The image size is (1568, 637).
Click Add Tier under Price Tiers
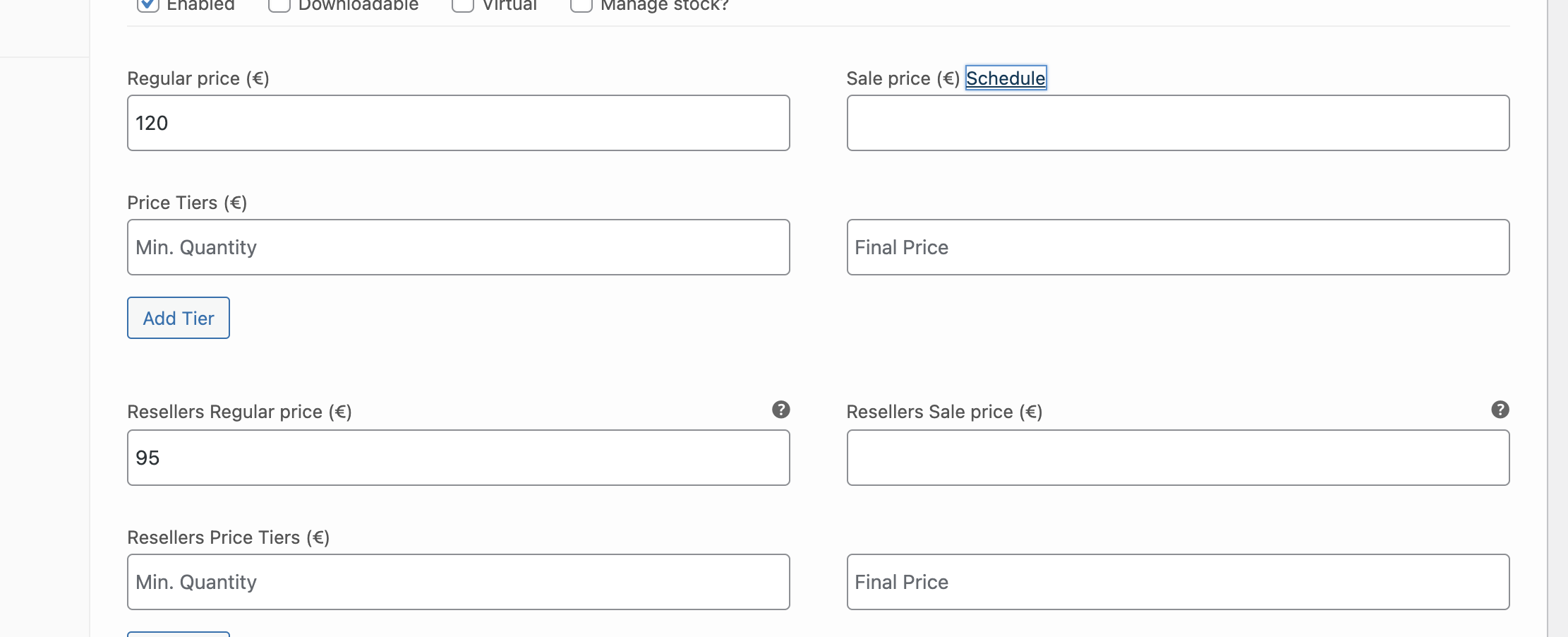pos(179,318)
